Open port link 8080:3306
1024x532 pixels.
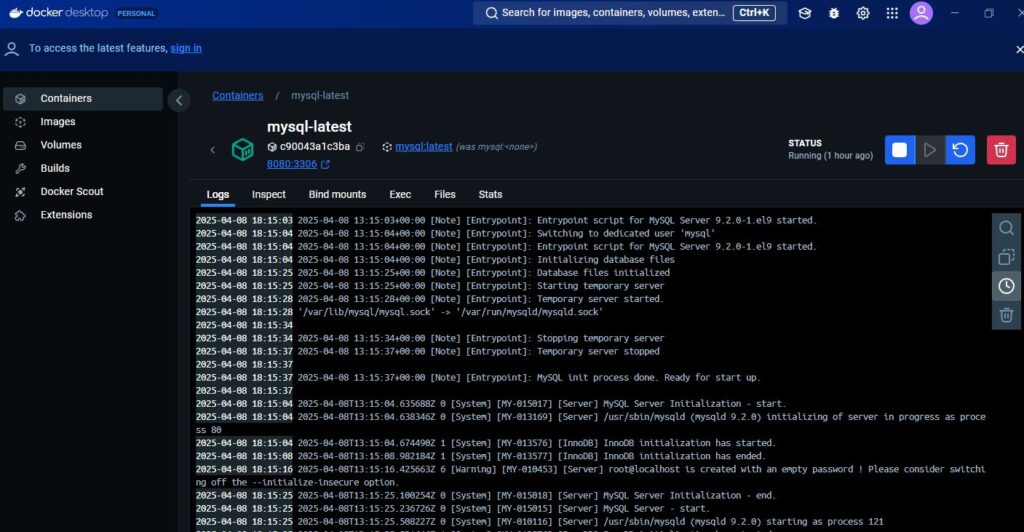(292, 164)
